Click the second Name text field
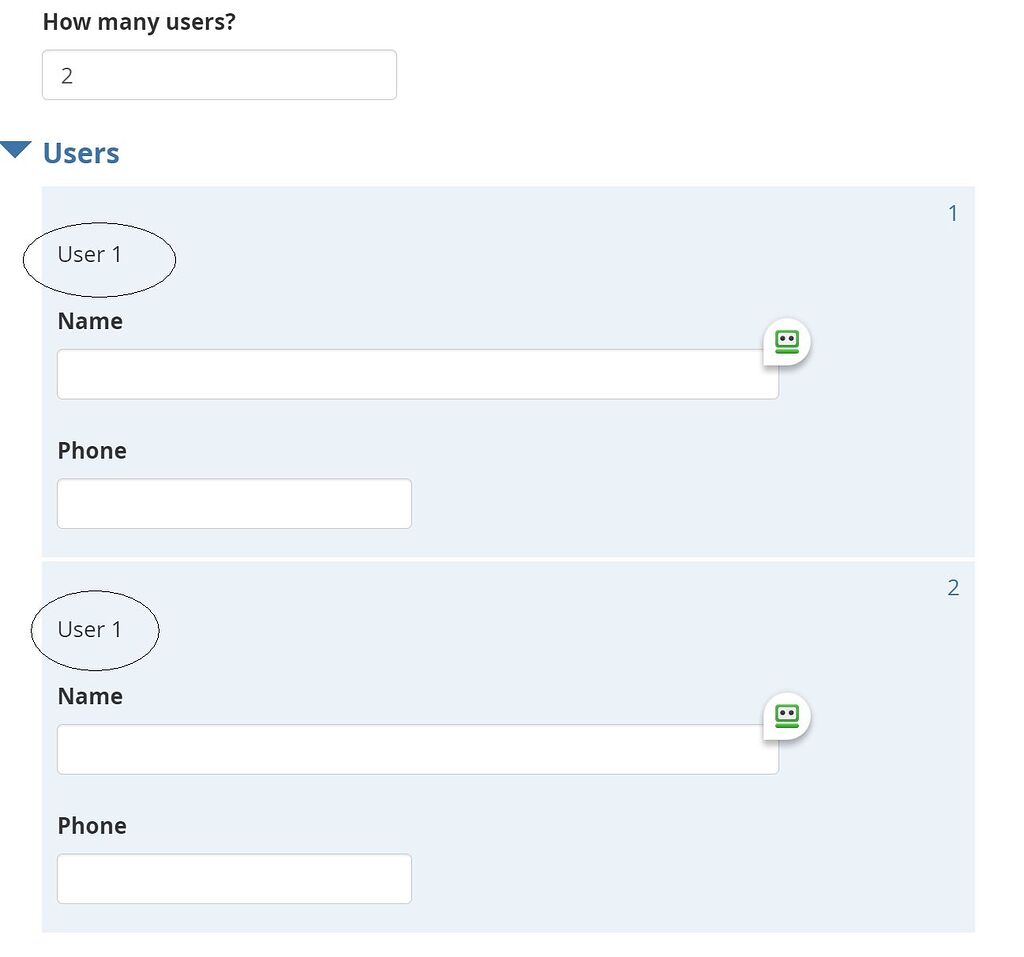This screenshot has width=1024, height=957. click(417, 749)
